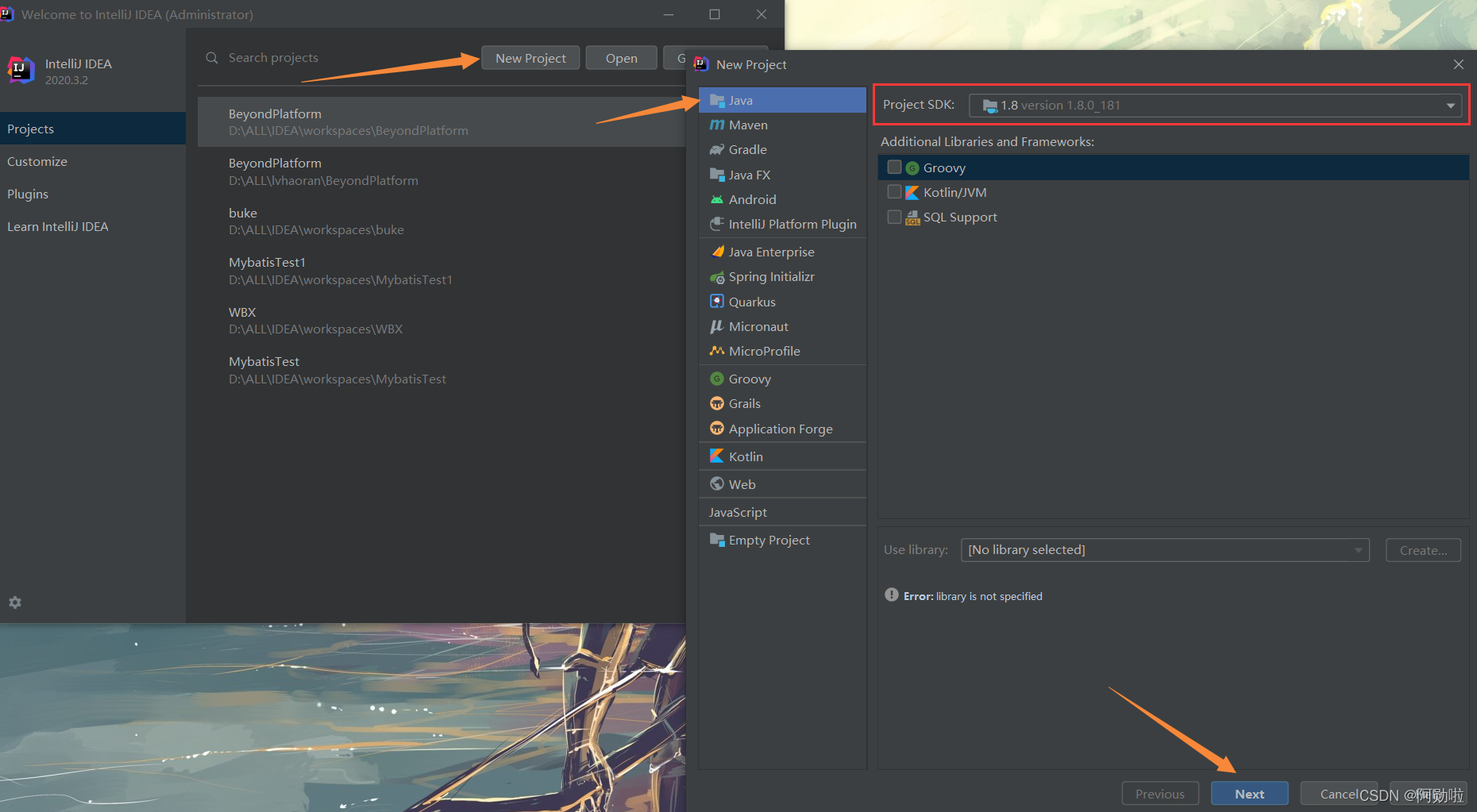Click the Open button in Welcome window
1477x812 pixels.
click(x=621, y=58)
